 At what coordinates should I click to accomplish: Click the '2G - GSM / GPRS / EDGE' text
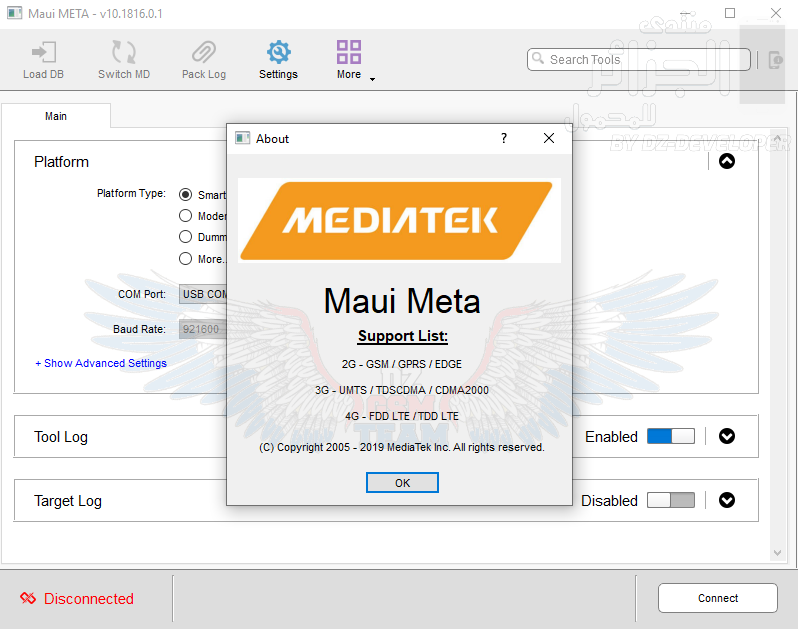[x=402, y=364]
